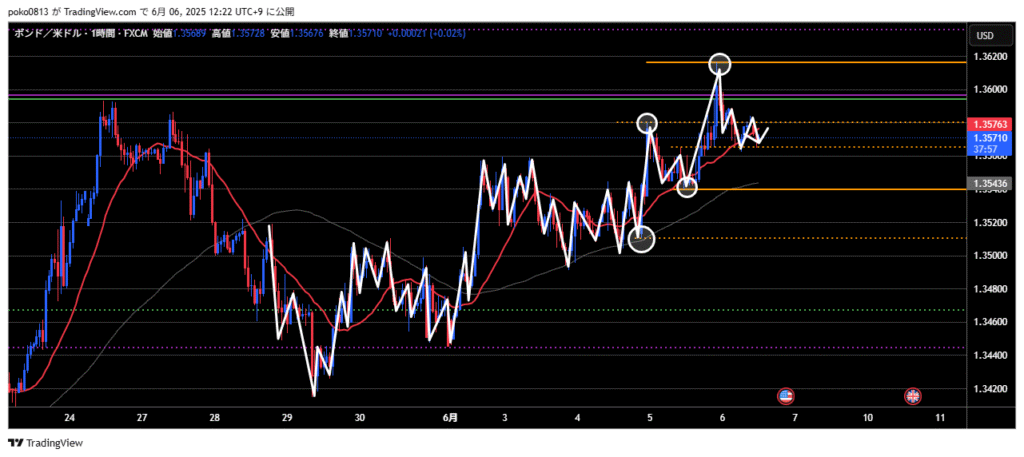Open the USD currency dropdown
Viewport: 1024px width, 457px height.
(984, 36)
